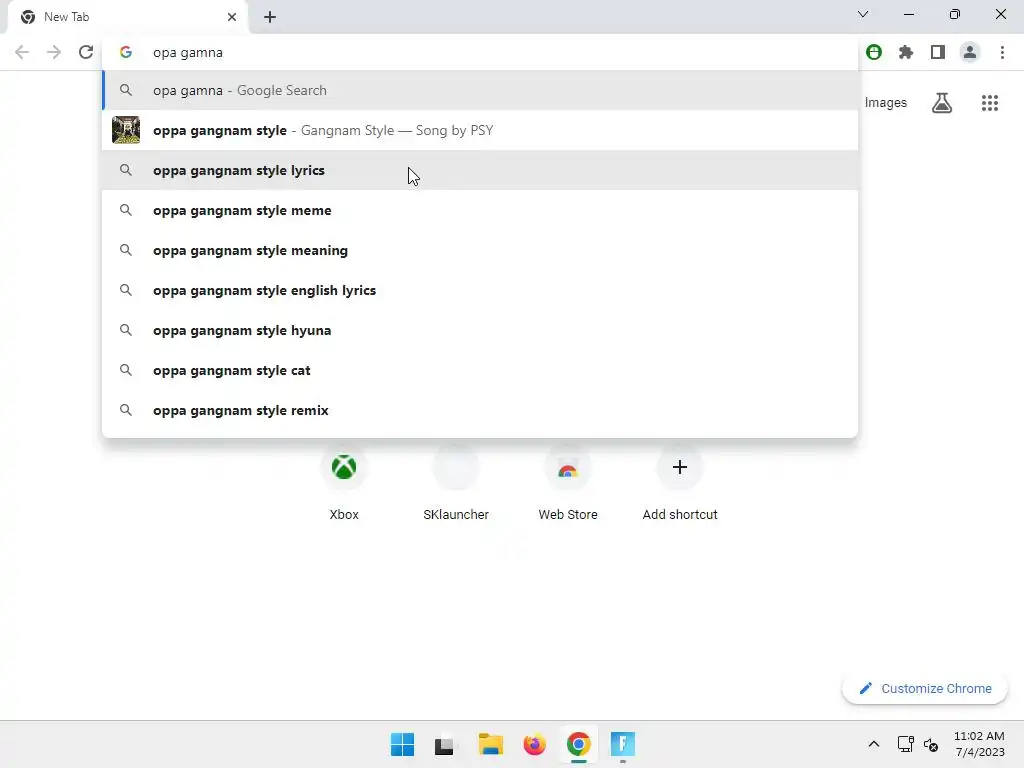The width and height of the screenshot is (1024, 768).
Task: Click the Chrome taskbar icon
Action: click(x=579, y=744)
